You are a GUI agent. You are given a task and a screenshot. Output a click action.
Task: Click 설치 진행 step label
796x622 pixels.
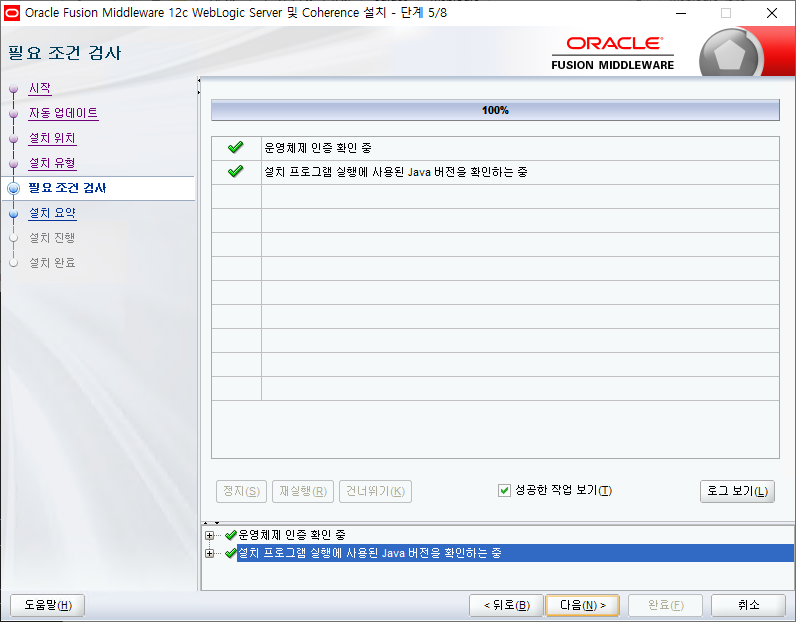click(x=52, y=238)
